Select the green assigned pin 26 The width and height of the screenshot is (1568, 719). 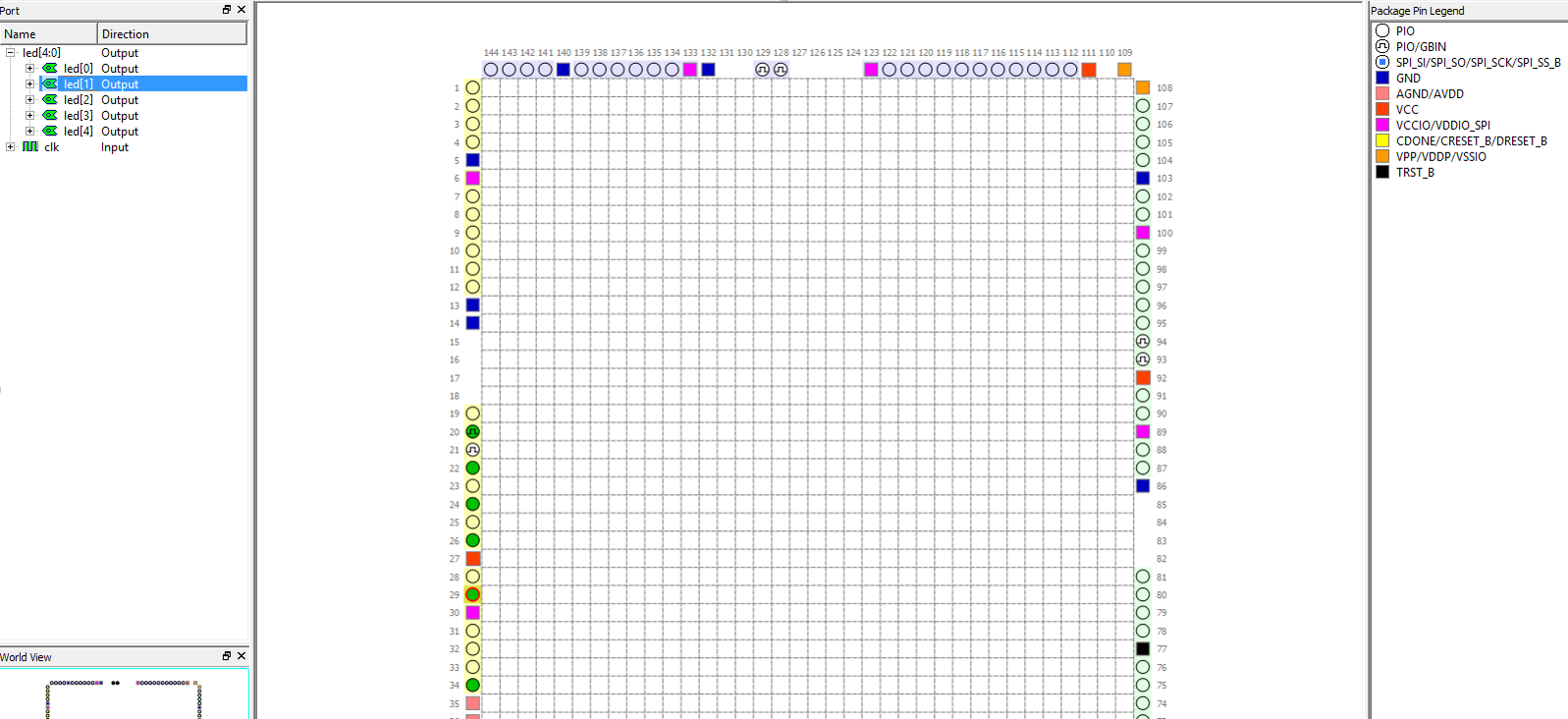pyautogui.click(x=472, y=540)
